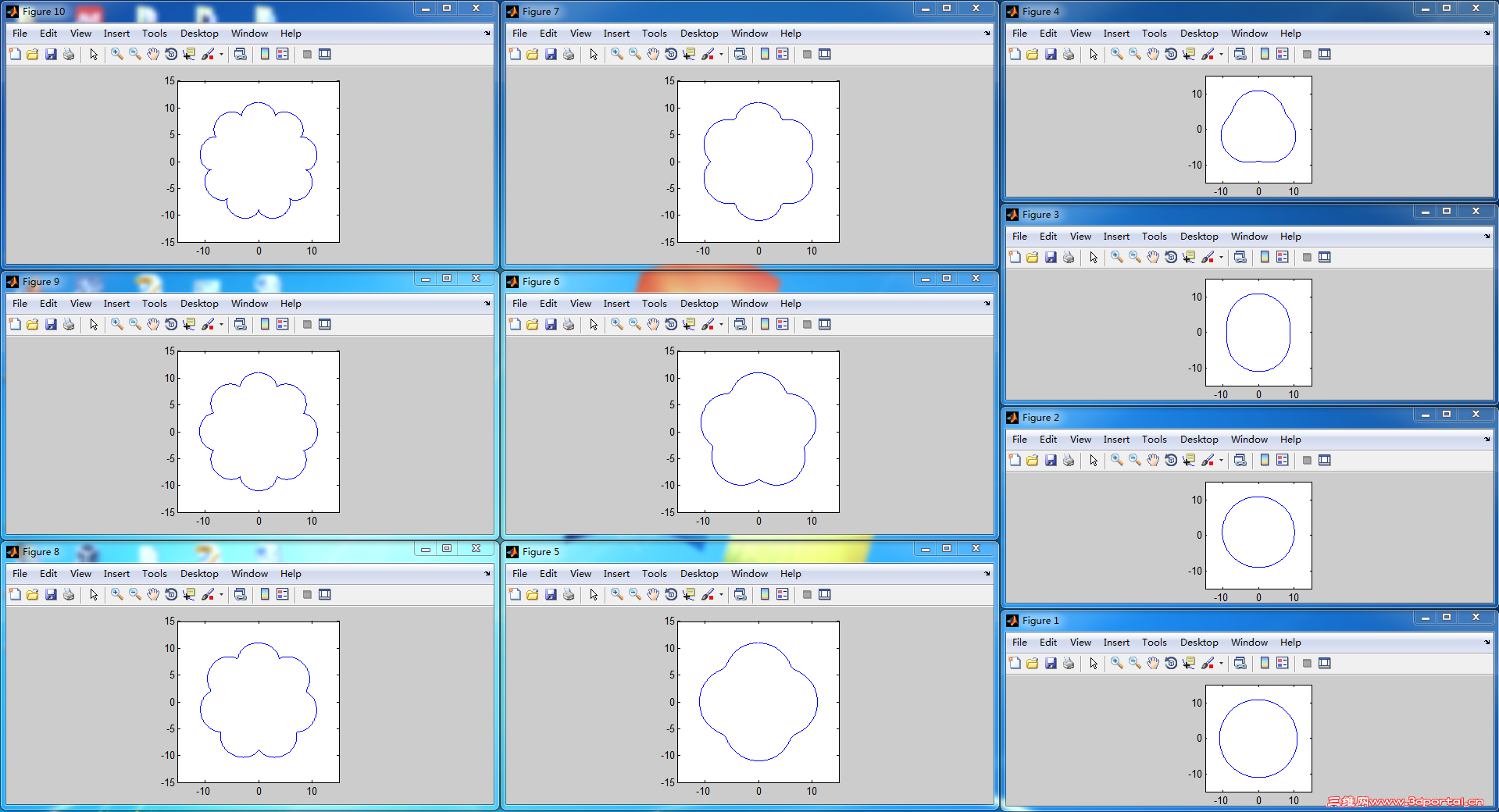Dock Figure 10 using menu bar arrow
The image size is (1499, 812).
coord(487,33)
